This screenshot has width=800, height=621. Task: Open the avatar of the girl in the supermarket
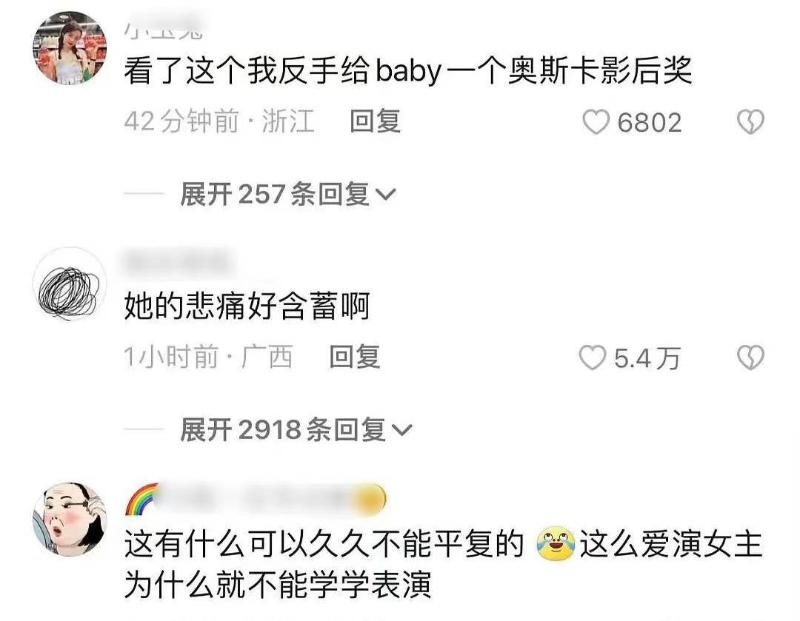(x=70, y=47)
